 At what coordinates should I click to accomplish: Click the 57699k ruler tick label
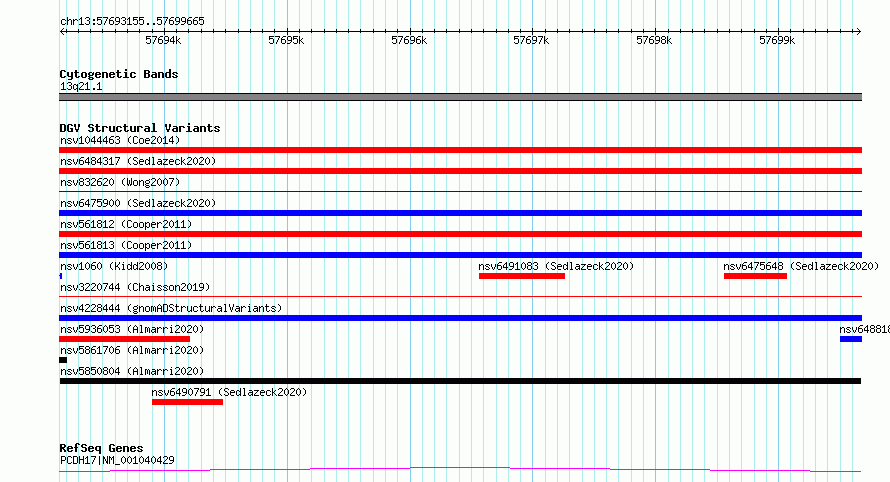tap(777, 40)
